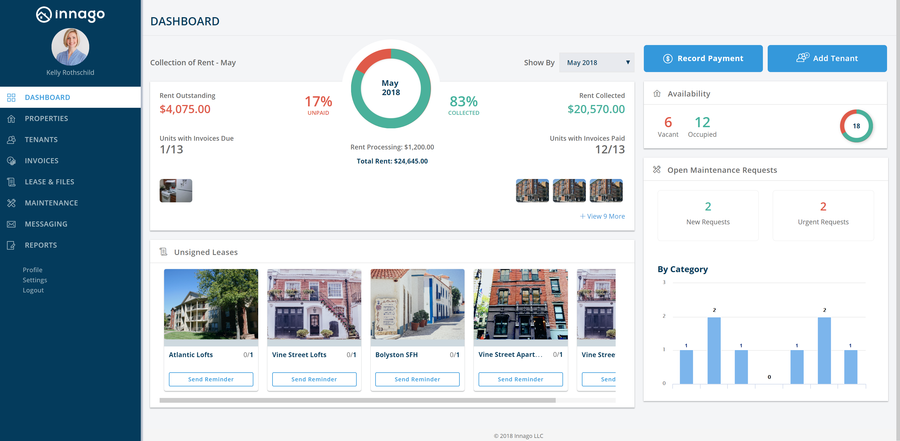Screen dimensions: 900x441
Task: Click the Properties building icon
Action: [x=11, y=119]
